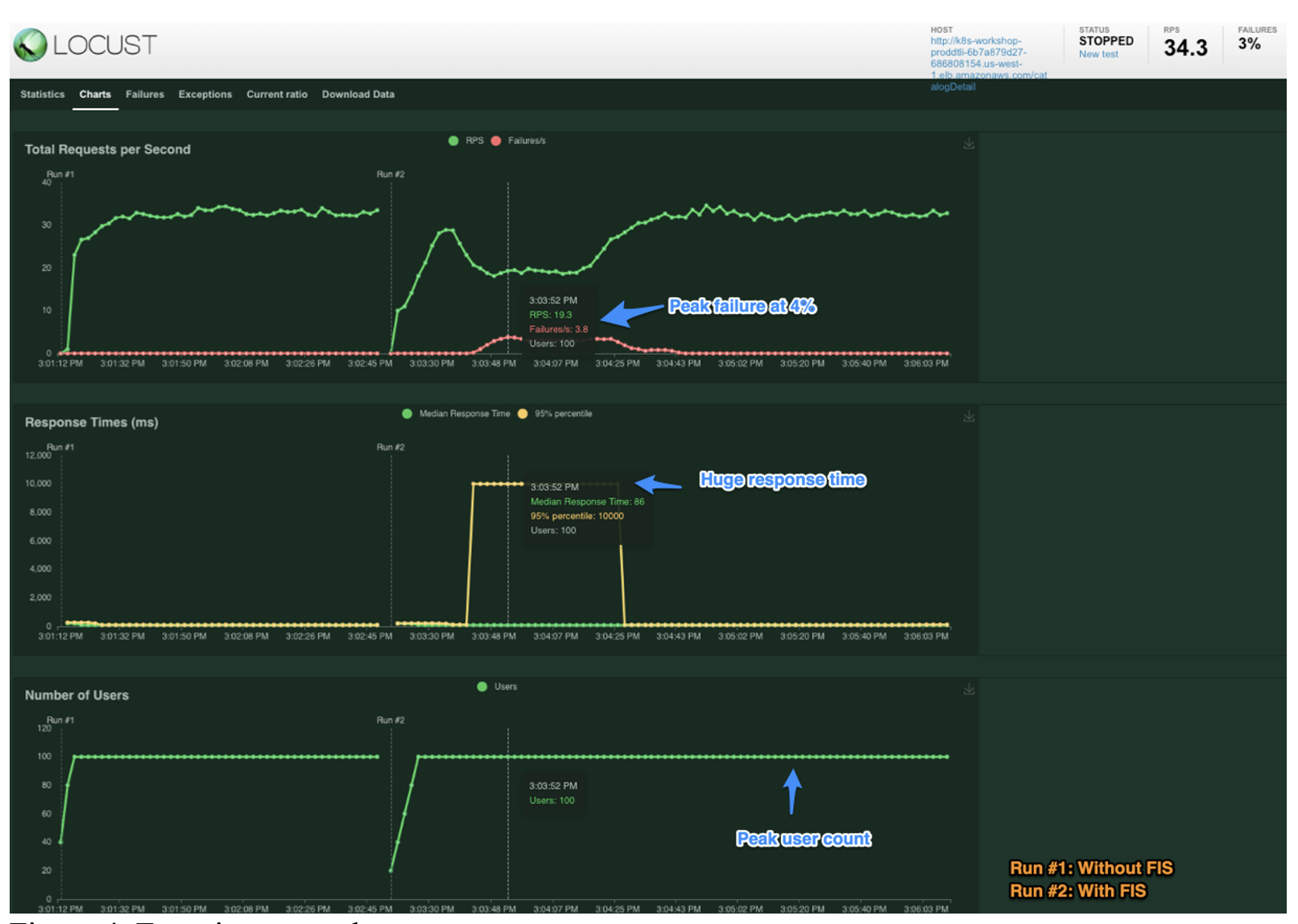Click the 'Median Response Time: 86' tooltip value
This screenshot has height=924, width=1298.
click(x=588, y=501)
